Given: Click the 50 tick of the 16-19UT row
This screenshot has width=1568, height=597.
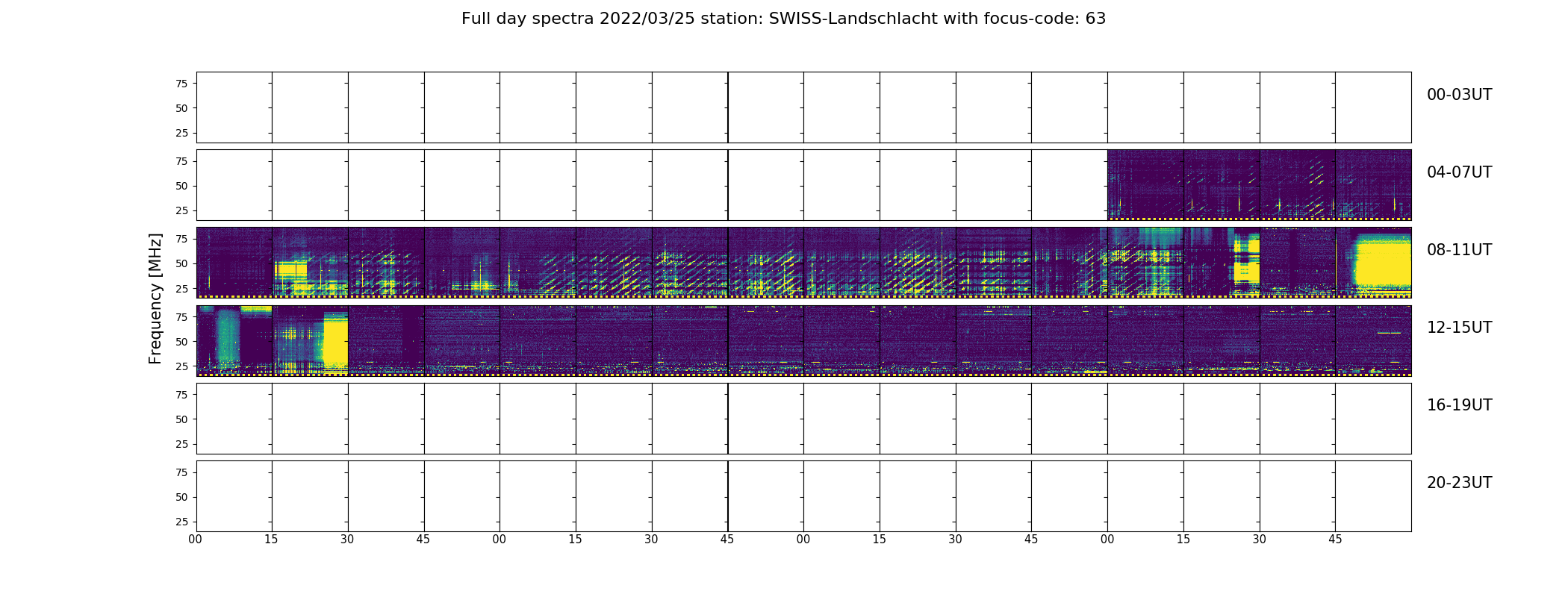Looking at the screenshot, I should [x=181, y=419].
